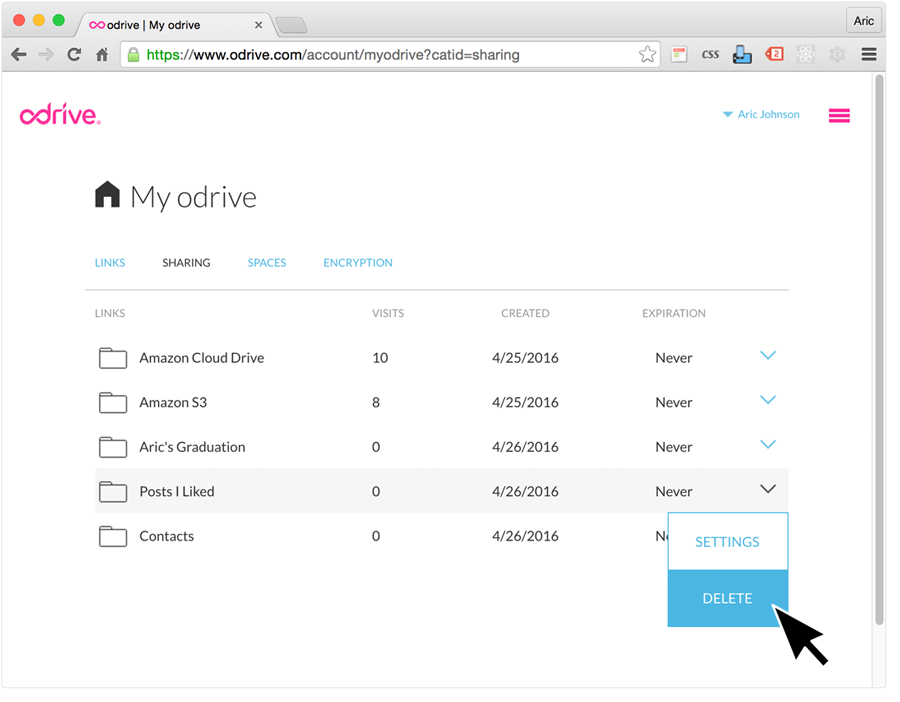Open the pink hamburger menu
The height and width of the screenshot is (702, 900).
839,116
